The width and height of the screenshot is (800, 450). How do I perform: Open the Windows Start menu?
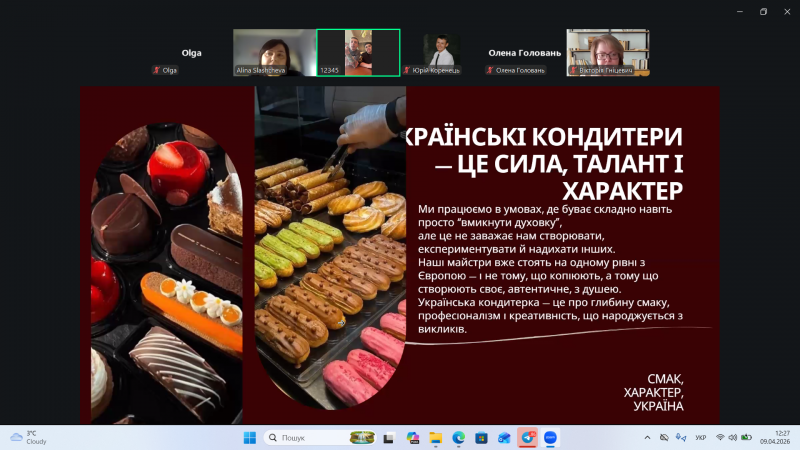(249, 438)
